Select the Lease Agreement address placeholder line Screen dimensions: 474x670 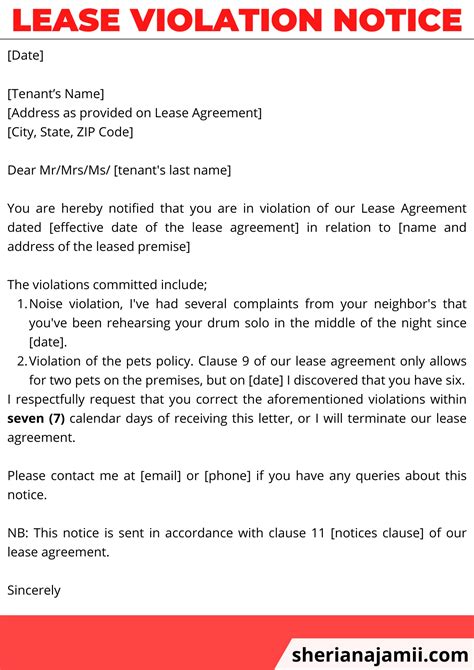tap(134, 113)
